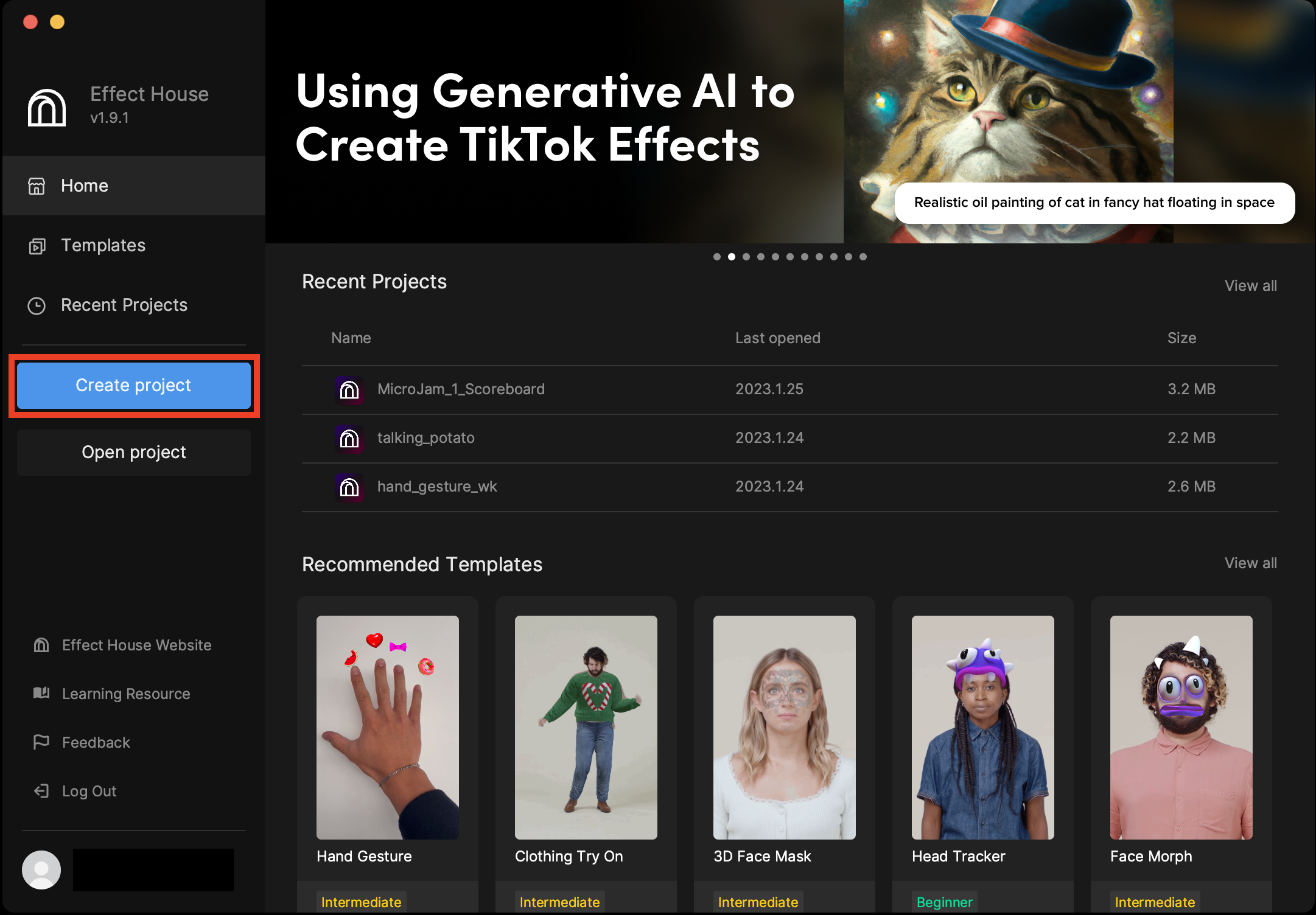Open the Feedback option
The height and width of the screenshot is (915, 1316).
pyautogui.click(x=96, y=742)
